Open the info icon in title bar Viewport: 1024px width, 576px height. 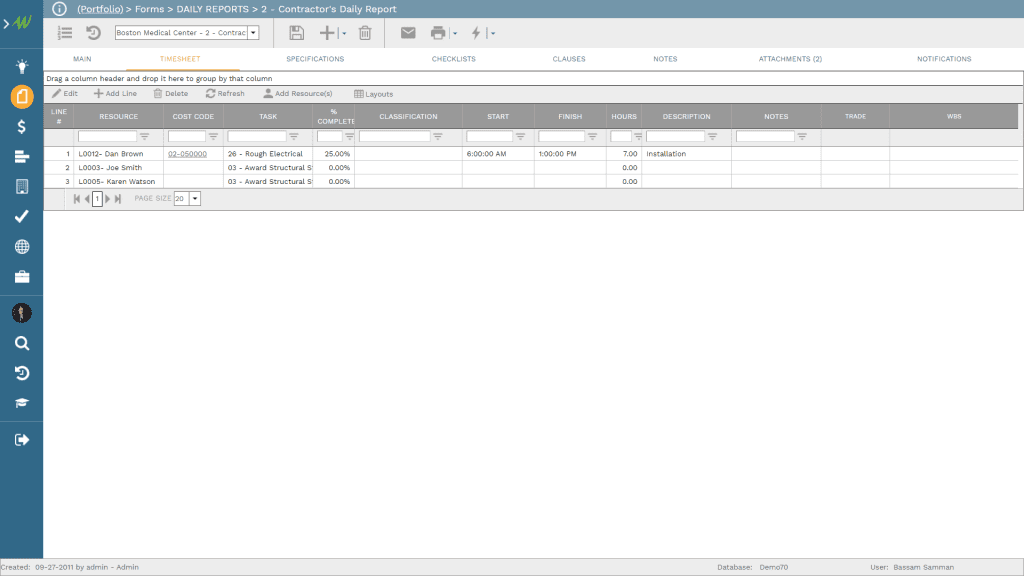point(59,9)
